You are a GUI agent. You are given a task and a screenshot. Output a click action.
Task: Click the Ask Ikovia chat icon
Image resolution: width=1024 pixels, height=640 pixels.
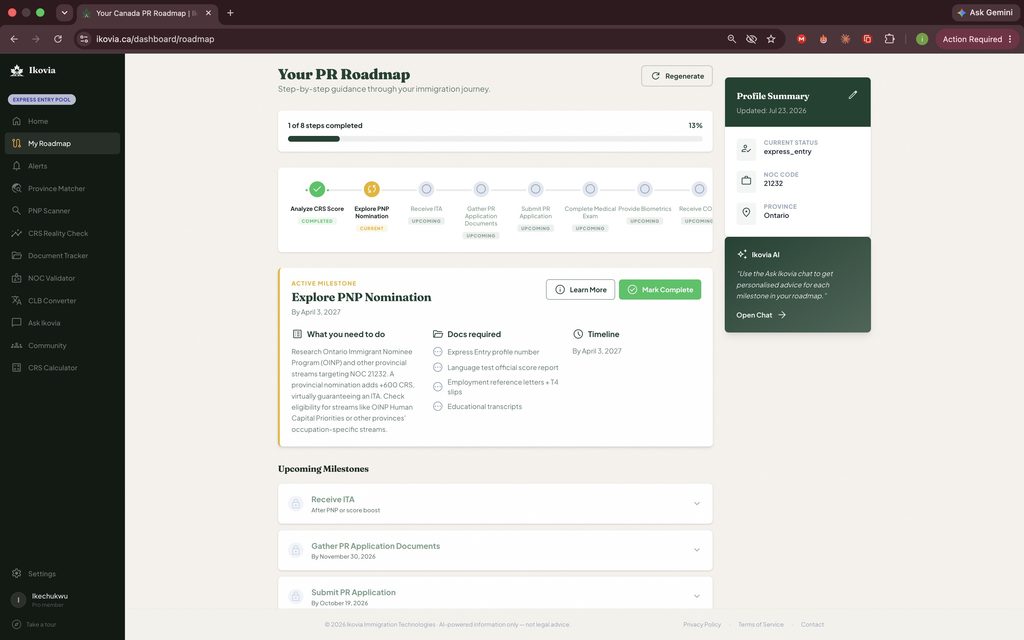pyautogui.click(x=16, y=323)
